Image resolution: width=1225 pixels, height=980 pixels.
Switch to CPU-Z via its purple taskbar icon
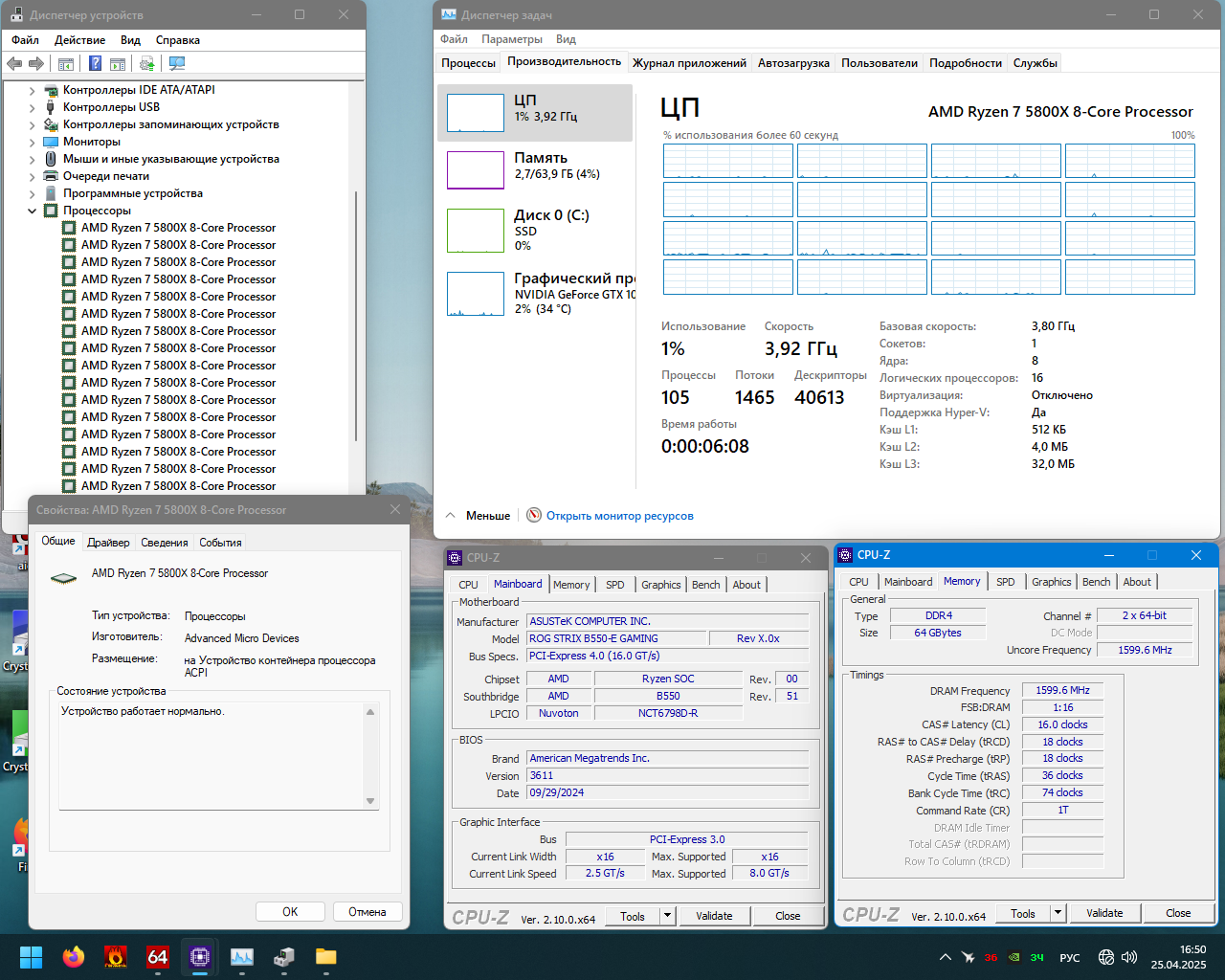point(200,957)
